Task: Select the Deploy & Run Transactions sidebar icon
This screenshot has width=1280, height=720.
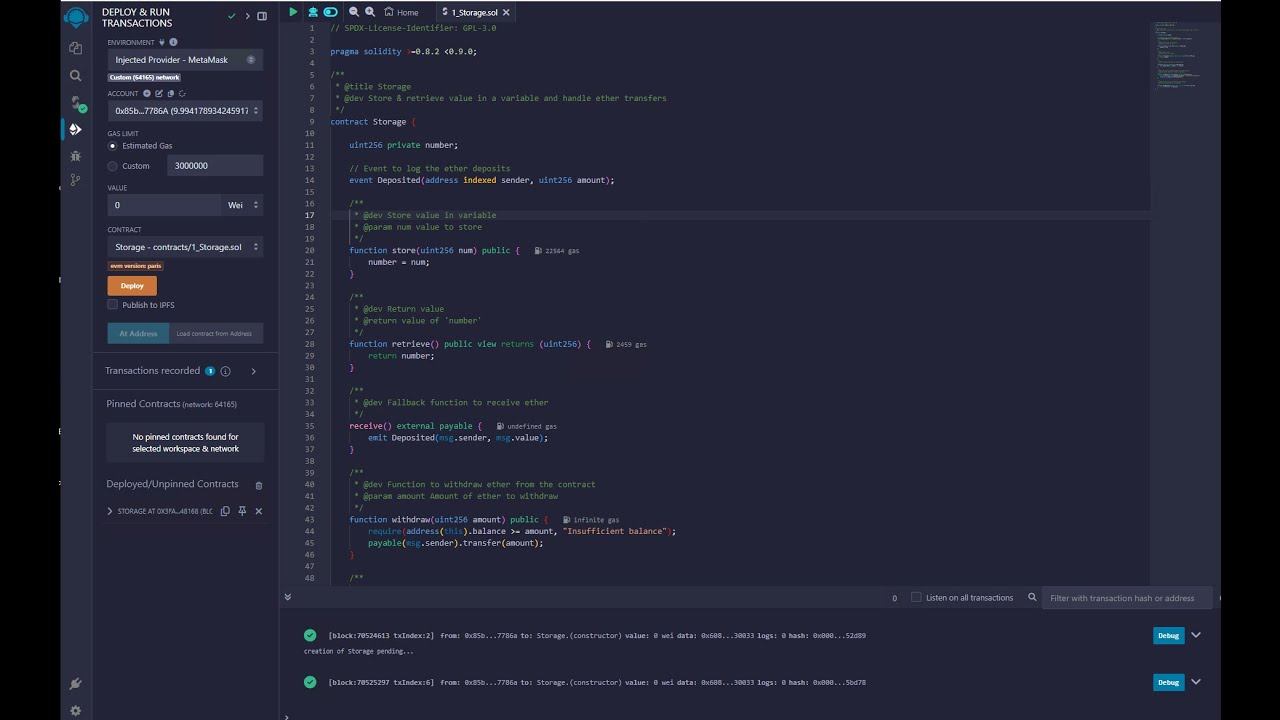Action: click(x=75, y=129)
